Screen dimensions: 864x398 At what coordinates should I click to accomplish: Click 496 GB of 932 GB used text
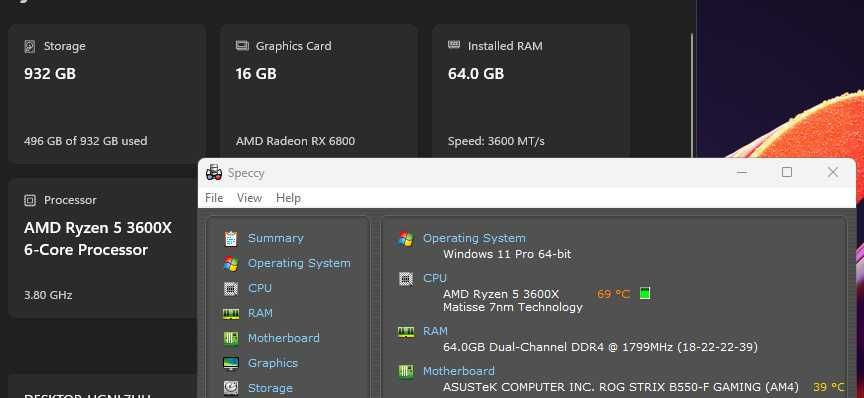(x=85, y=141)
